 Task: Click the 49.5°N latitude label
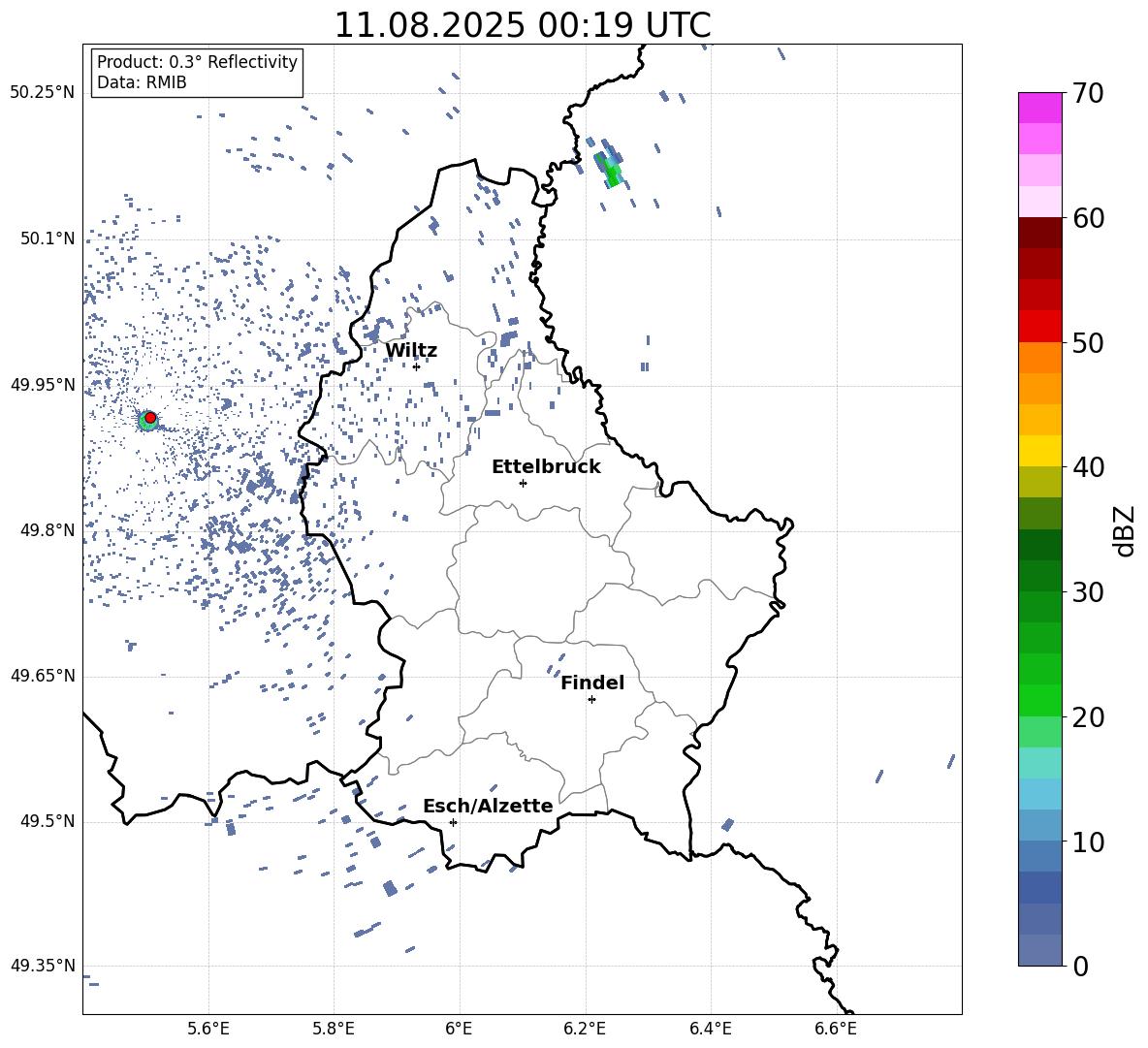point(48,821)
